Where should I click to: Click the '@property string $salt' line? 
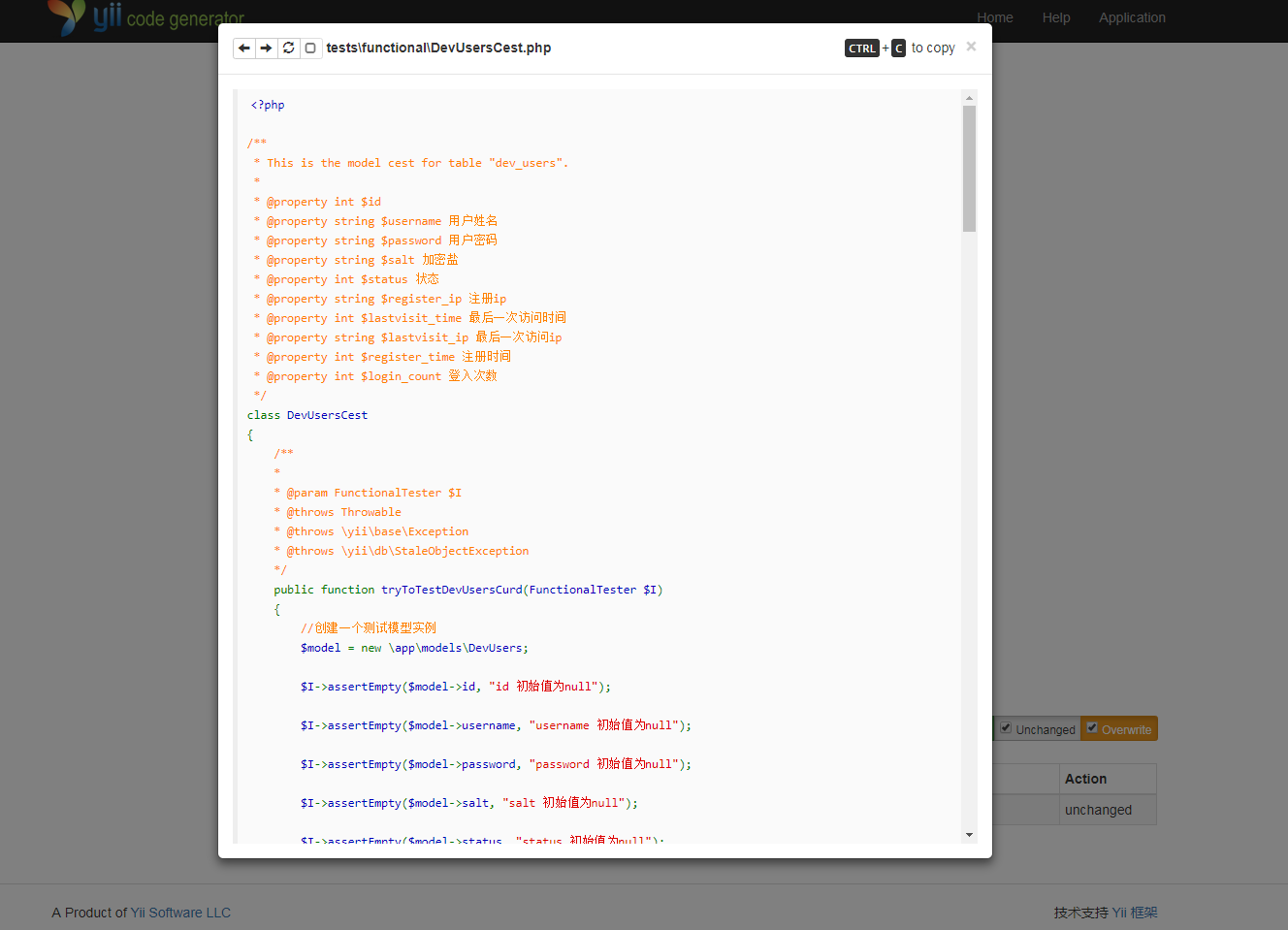[x=356, y=260]
